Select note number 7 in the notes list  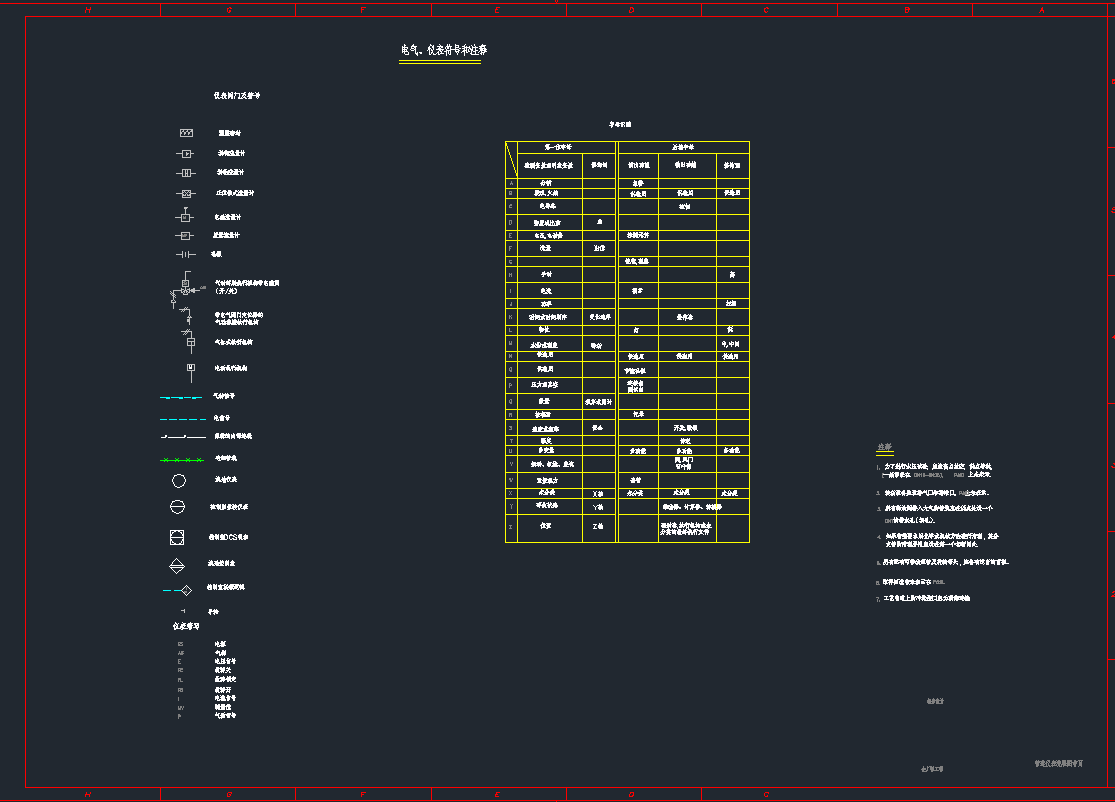pos(877,599)
